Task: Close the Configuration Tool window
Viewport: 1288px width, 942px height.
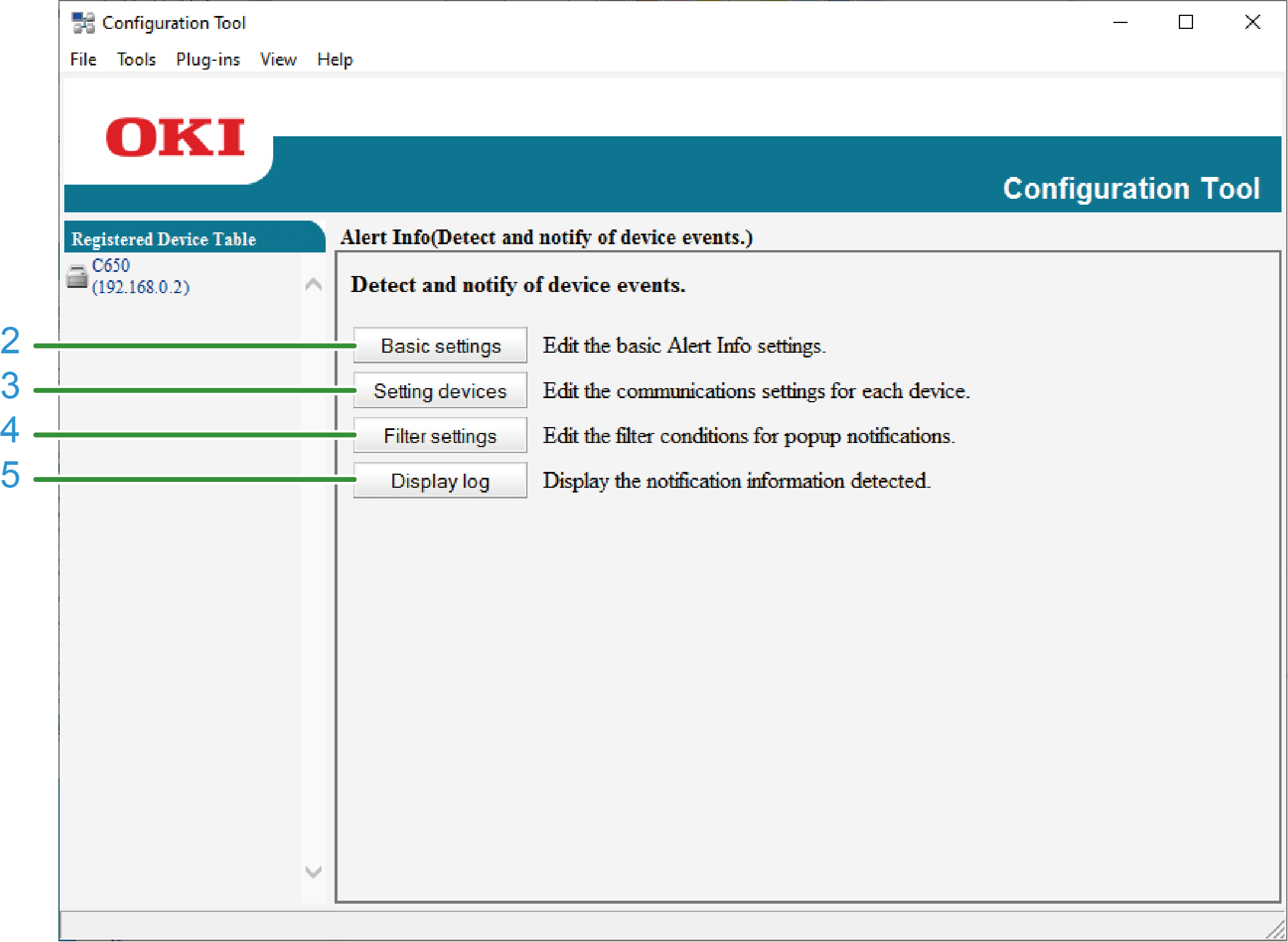Action: click(1252, 22)
